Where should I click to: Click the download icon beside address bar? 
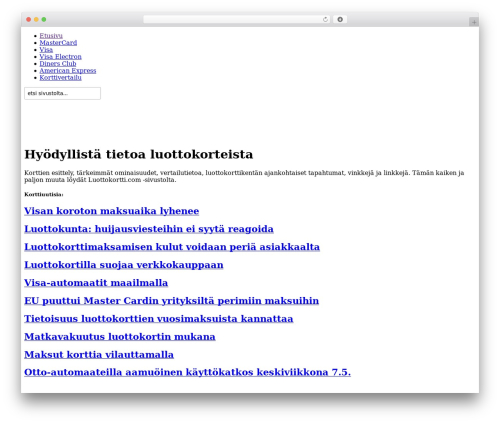340,20
